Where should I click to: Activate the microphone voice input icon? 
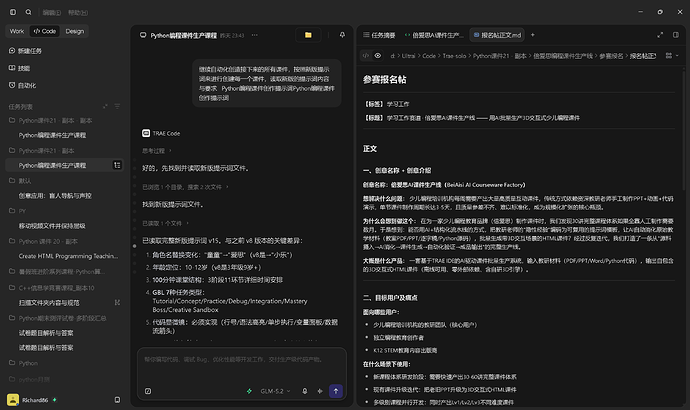pyautogui.click(x=305, y=391)
